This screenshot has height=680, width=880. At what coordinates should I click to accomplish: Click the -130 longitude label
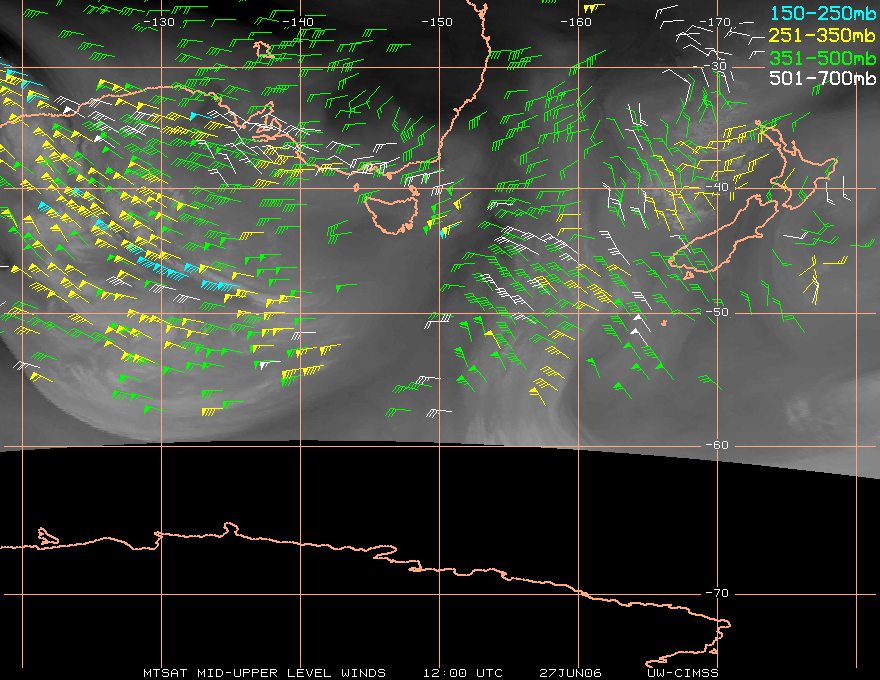(x=159, y=21)
